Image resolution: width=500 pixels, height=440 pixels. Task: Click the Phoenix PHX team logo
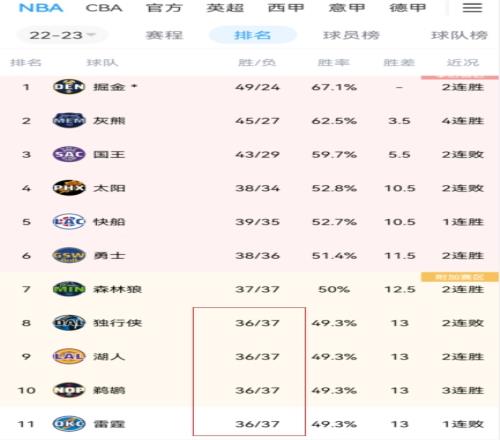pos(69,188)
